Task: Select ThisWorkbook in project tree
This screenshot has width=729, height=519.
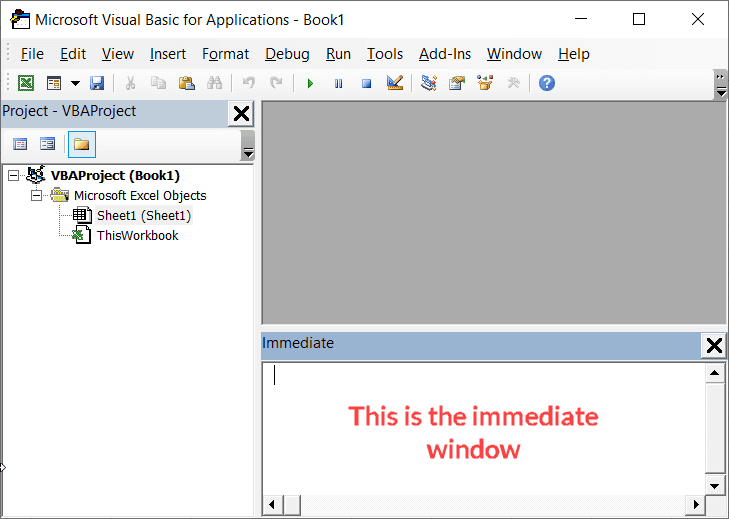Action: (x=138, y=235)
